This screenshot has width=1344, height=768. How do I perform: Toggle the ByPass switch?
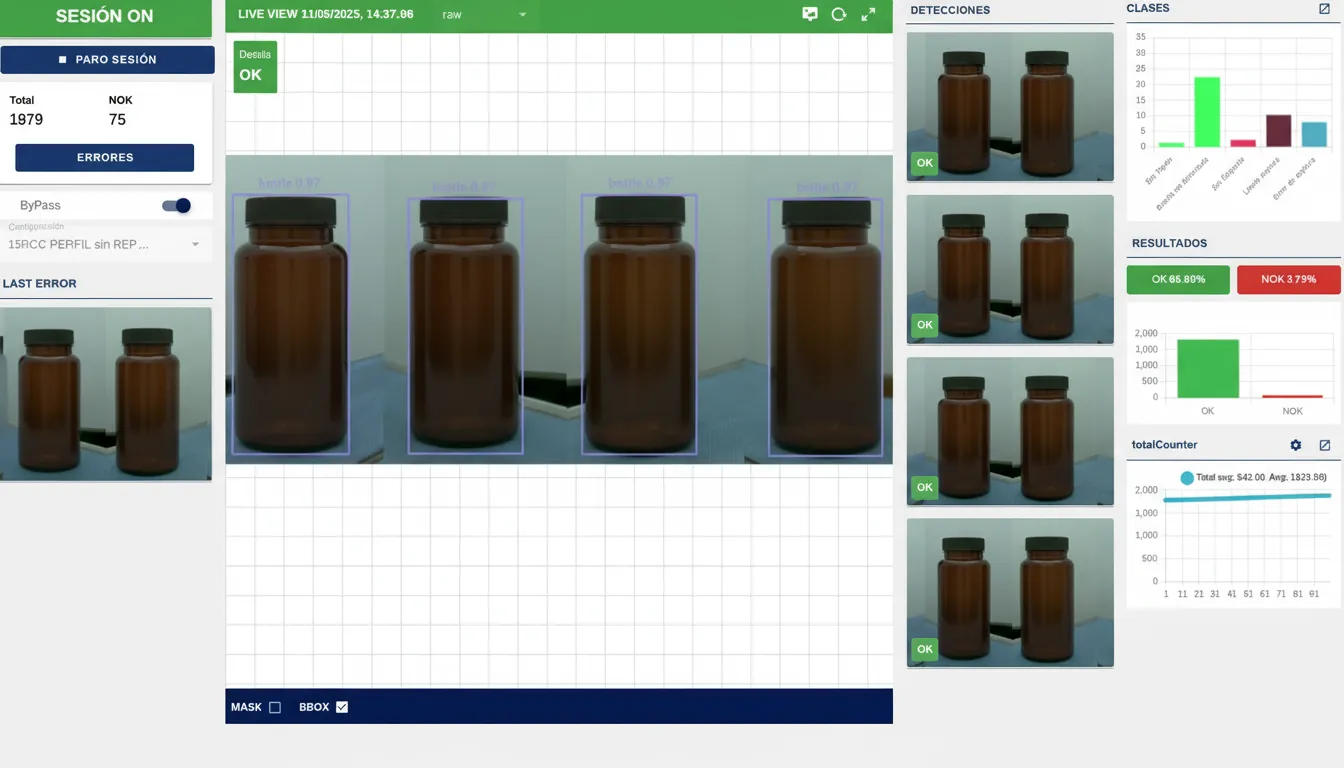176,204
